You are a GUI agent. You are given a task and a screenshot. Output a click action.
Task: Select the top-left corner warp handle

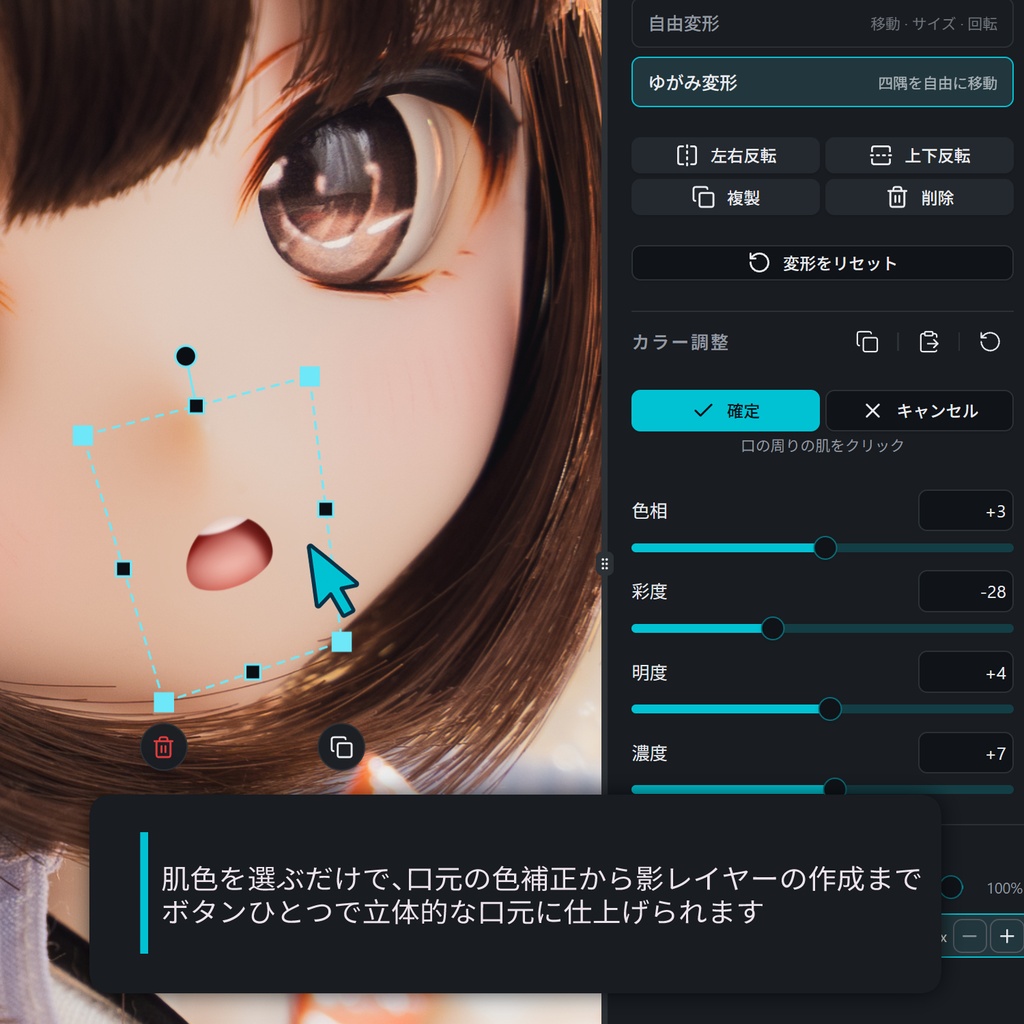tap(83, 435)
